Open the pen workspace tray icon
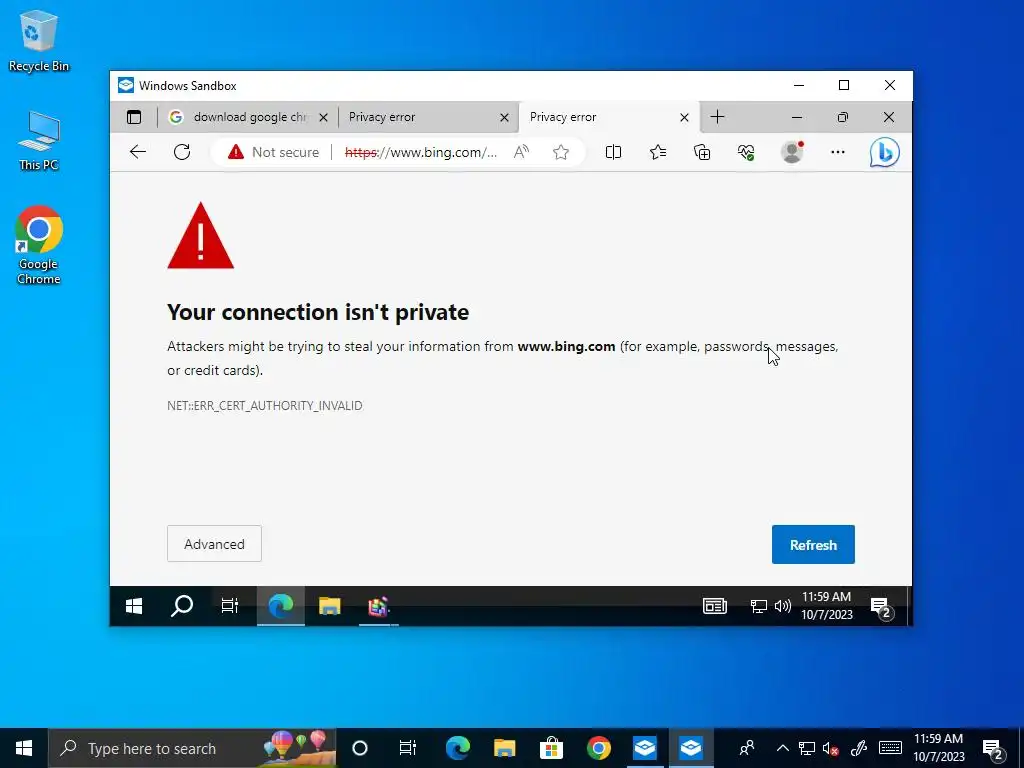The height and width of the screenshot is (768, 1024). [859, 748]
